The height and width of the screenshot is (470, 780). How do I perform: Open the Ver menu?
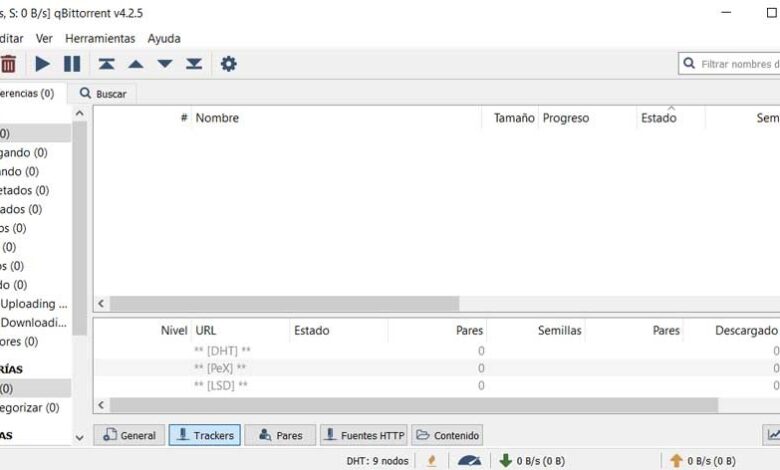[44, 38]
